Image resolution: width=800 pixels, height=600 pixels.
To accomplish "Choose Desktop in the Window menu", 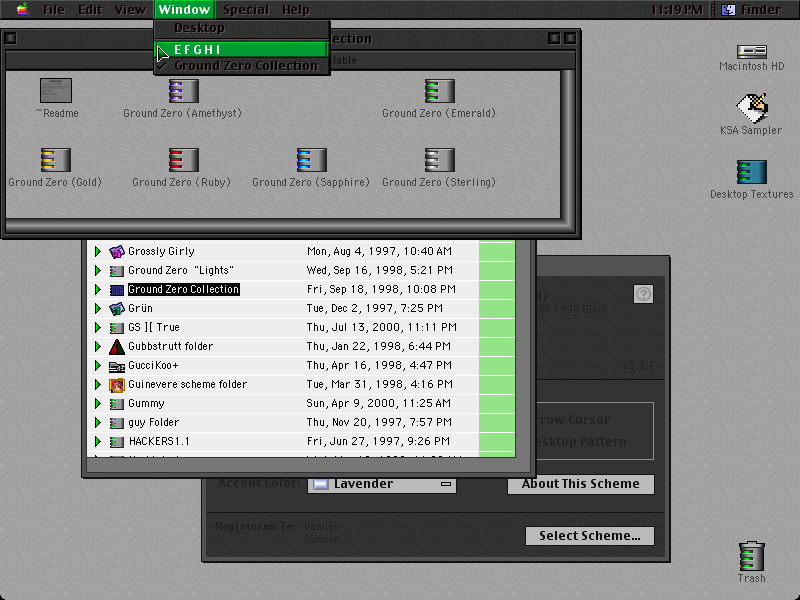I will pos(242,28).
